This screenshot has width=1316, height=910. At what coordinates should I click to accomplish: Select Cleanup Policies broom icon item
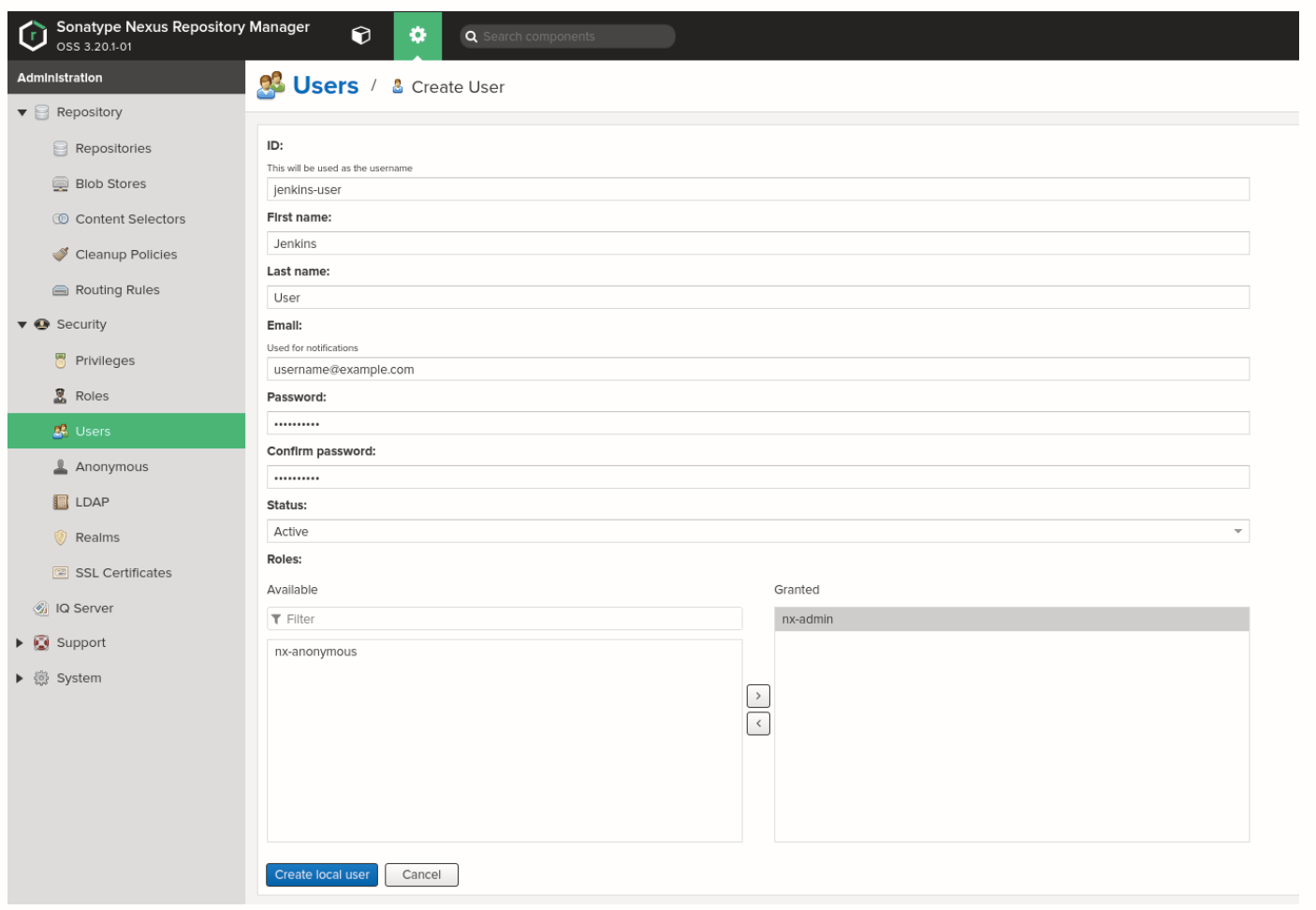coord(61,255)
